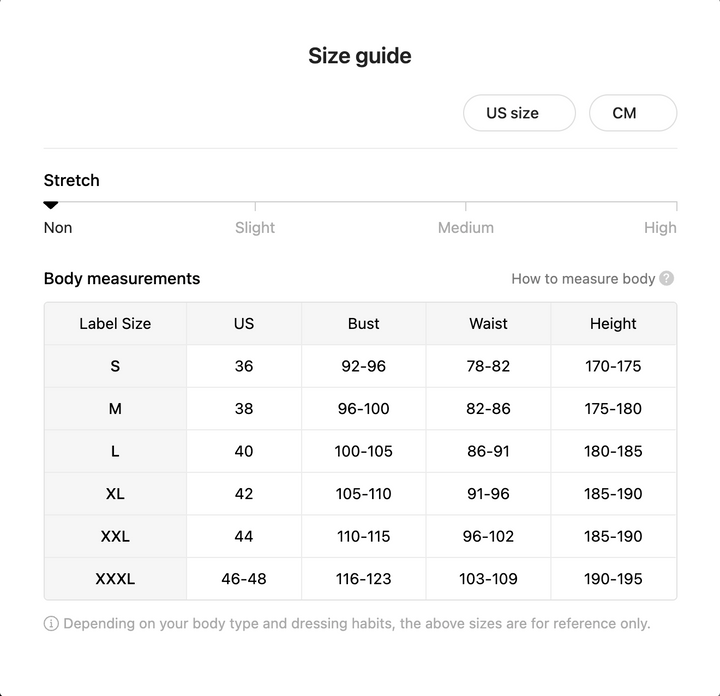Image resolution: width=720 pixels, height=696 pixels.
Task: Click the Stretch slider pointer at Non
Action: pos(51,205)
